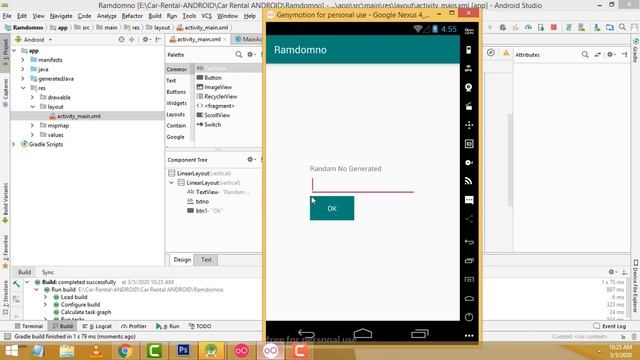Click the search icon in the Palette panel

(x=238, y=54)
